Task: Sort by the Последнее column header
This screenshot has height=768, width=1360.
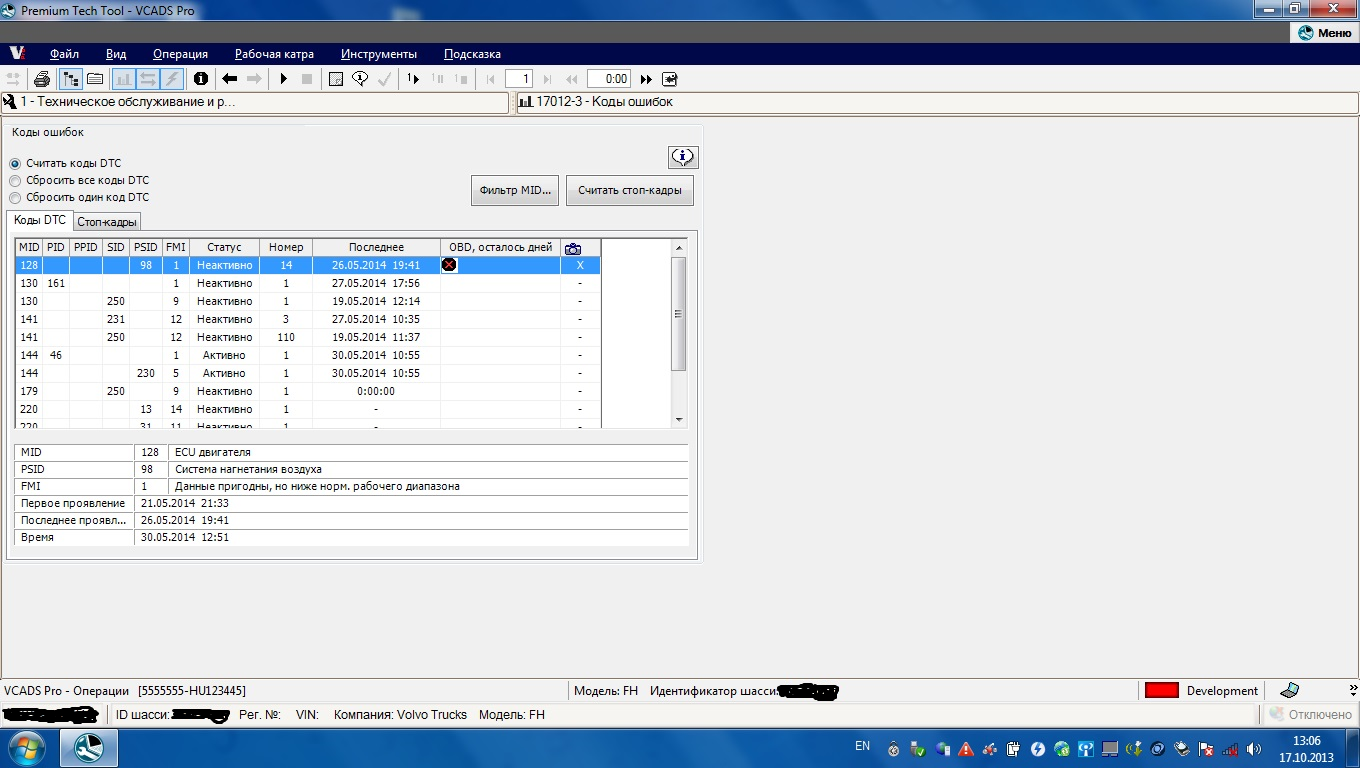Action: coord(376,248)
